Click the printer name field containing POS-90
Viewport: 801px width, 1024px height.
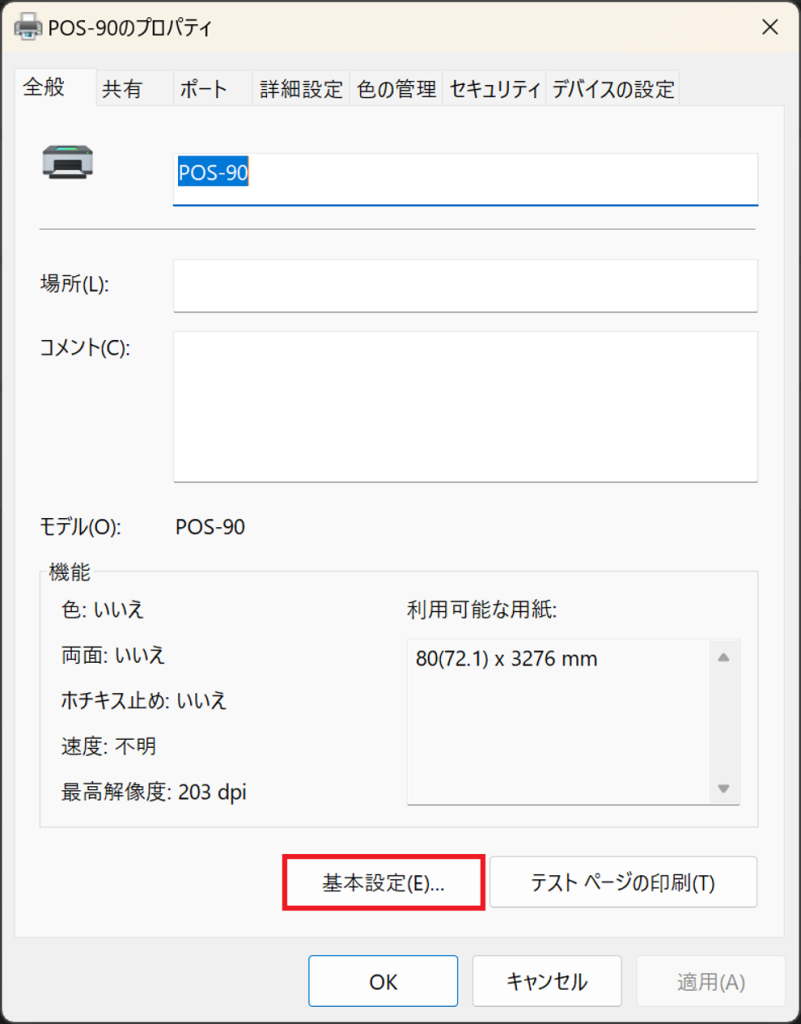(x=465, y=178)
